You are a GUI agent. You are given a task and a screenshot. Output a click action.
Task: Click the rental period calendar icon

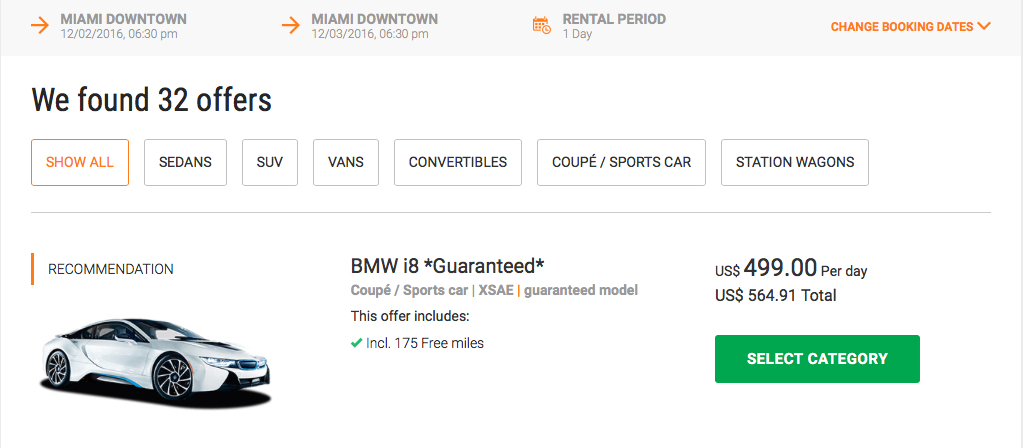[542, 25]
